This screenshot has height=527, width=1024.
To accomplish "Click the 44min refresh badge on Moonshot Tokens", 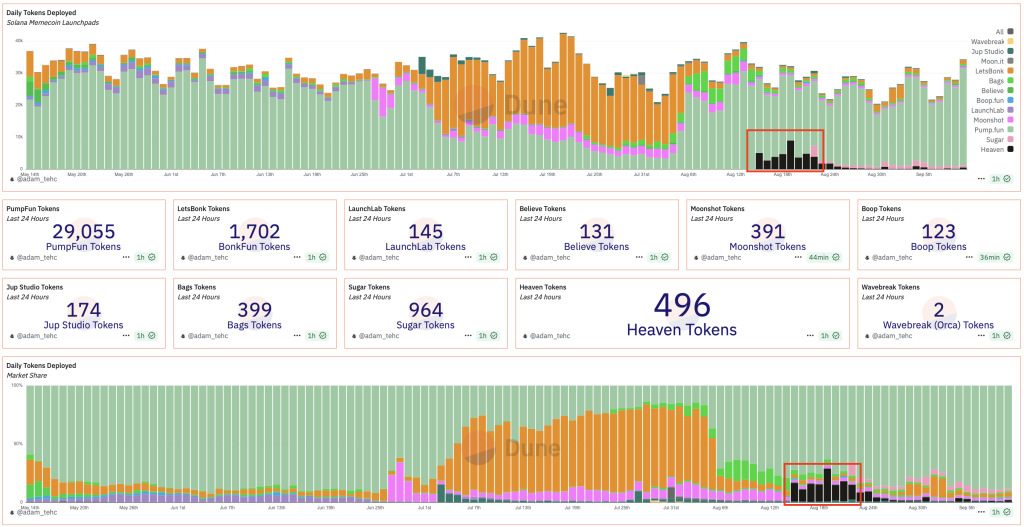I will (x=823, y=257).
